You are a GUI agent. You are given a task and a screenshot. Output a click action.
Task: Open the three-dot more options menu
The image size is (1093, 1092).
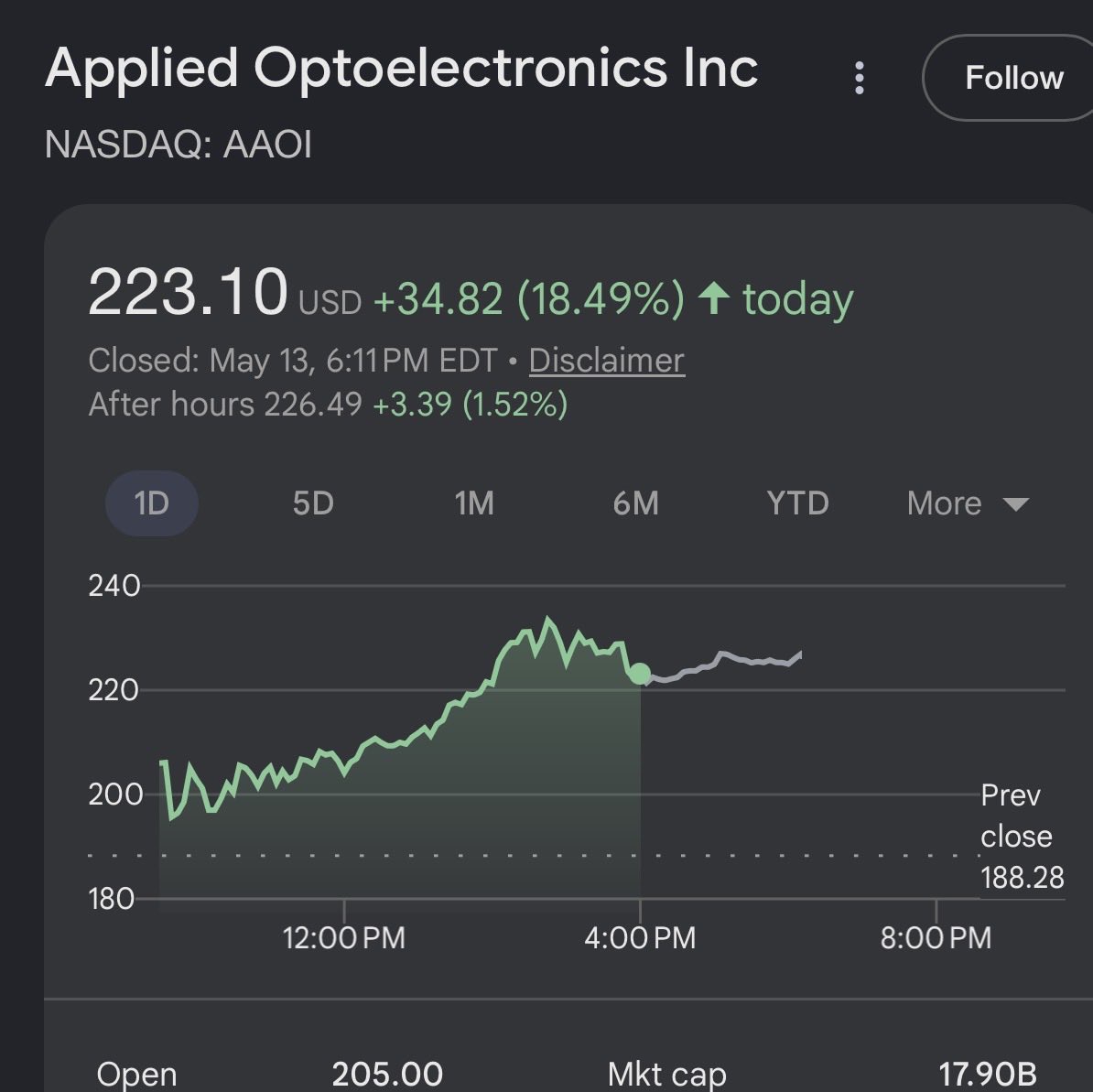coord(859,78)
